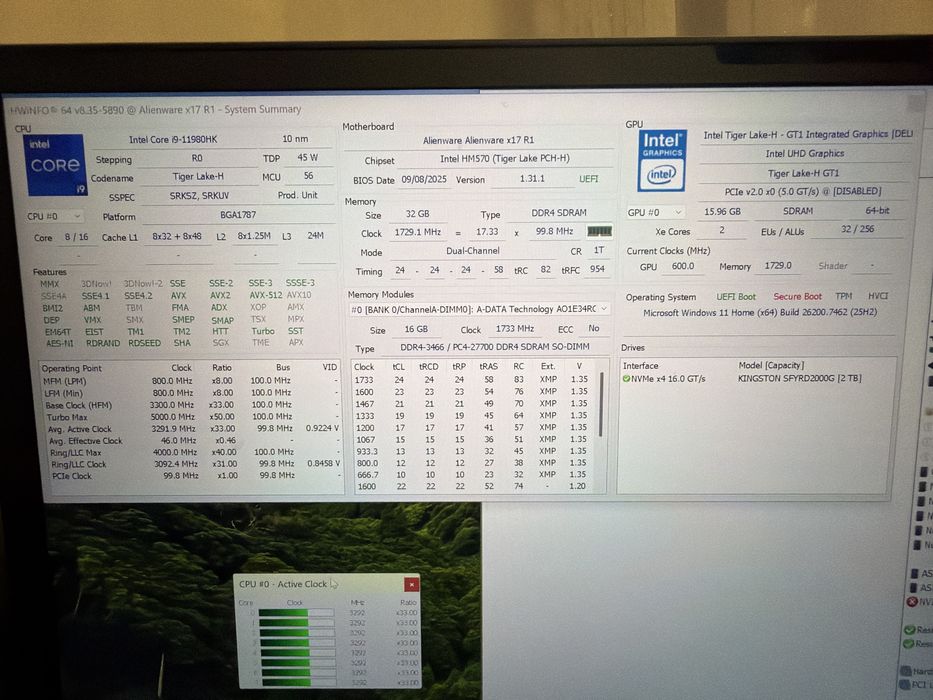The height and width of the screenshot is (700, 933).
Task: Click the Alienware x17 R1 motherboard name
Action: point(478,140)
